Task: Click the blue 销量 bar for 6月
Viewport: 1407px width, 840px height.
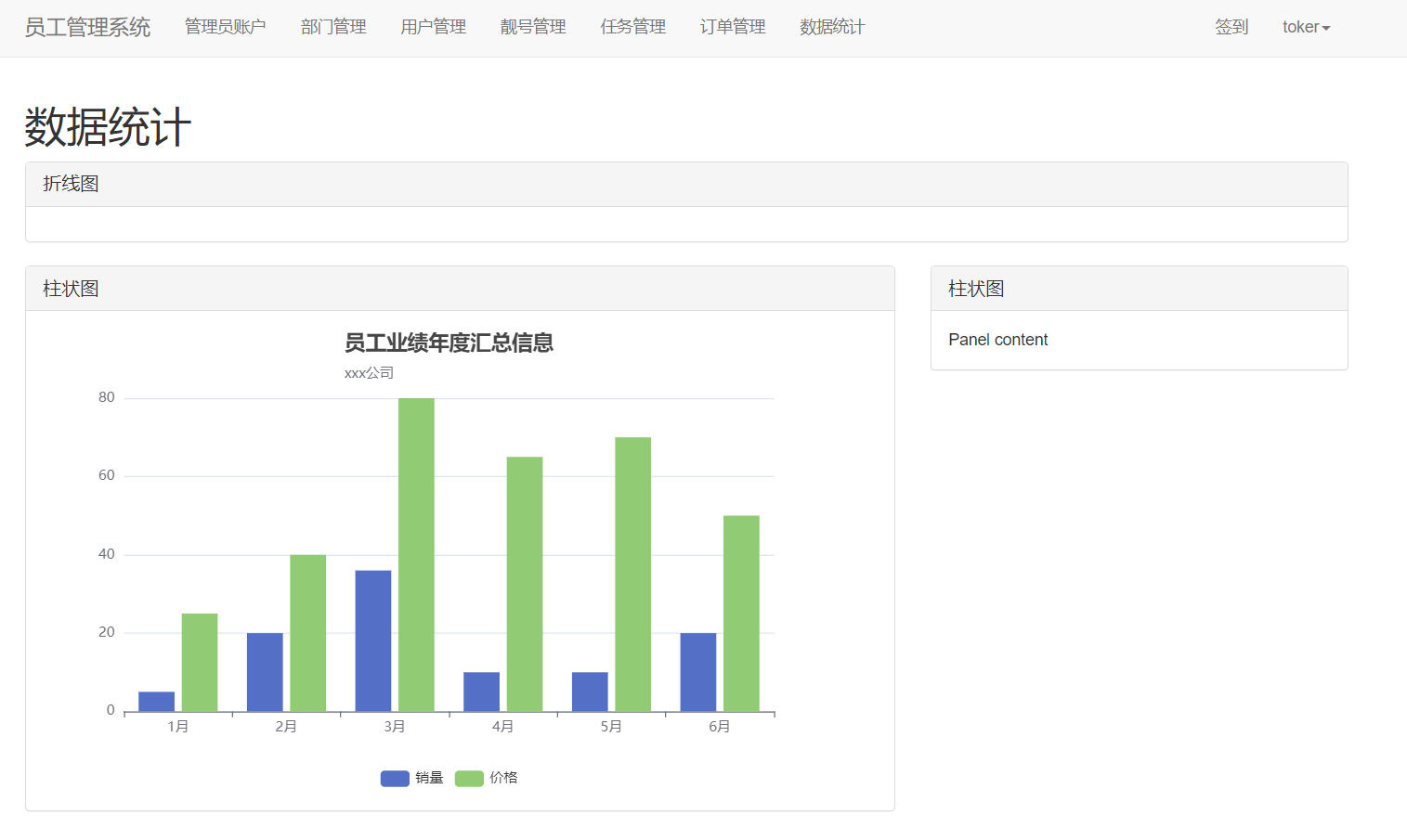Action: (x=698, y=672)
